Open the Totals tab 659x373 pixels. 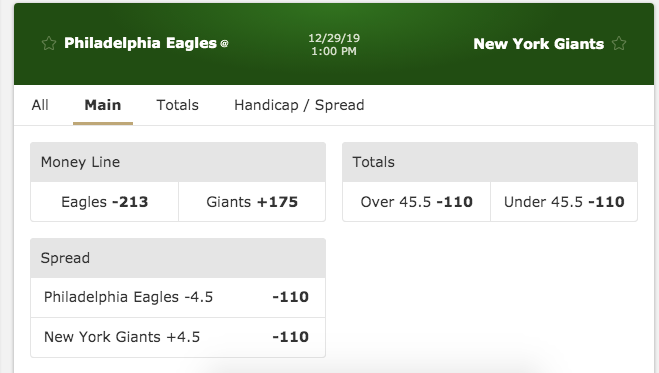coord(177,105)
